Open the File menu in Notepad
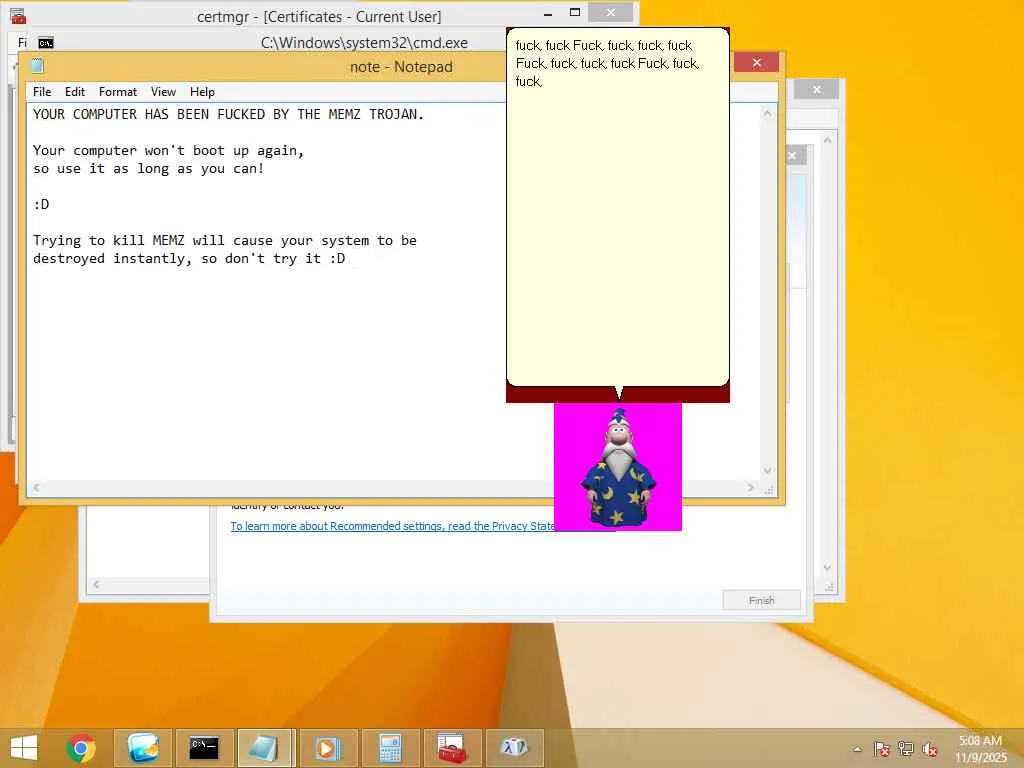 point(42,92)
